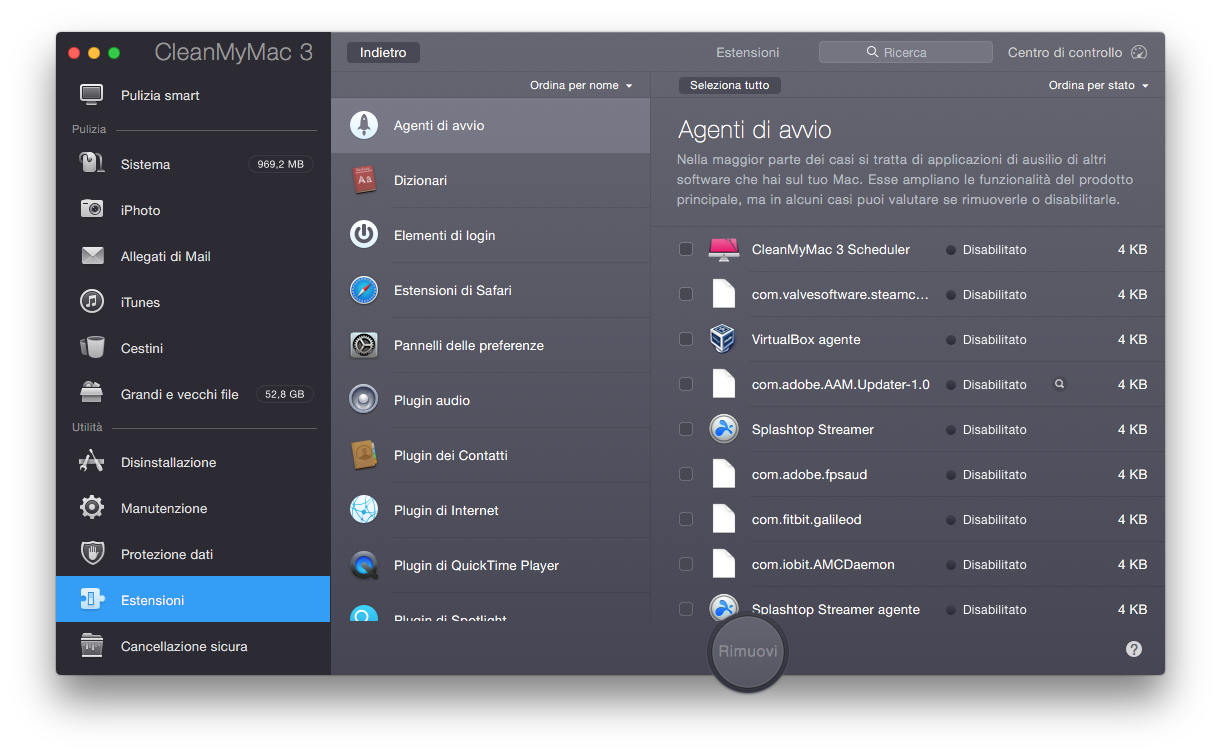The width and height of the screenshot is (1221, 755).
Task: Select the Splashtop Streamer agente checkbox
Action: (x=686, y=609)
